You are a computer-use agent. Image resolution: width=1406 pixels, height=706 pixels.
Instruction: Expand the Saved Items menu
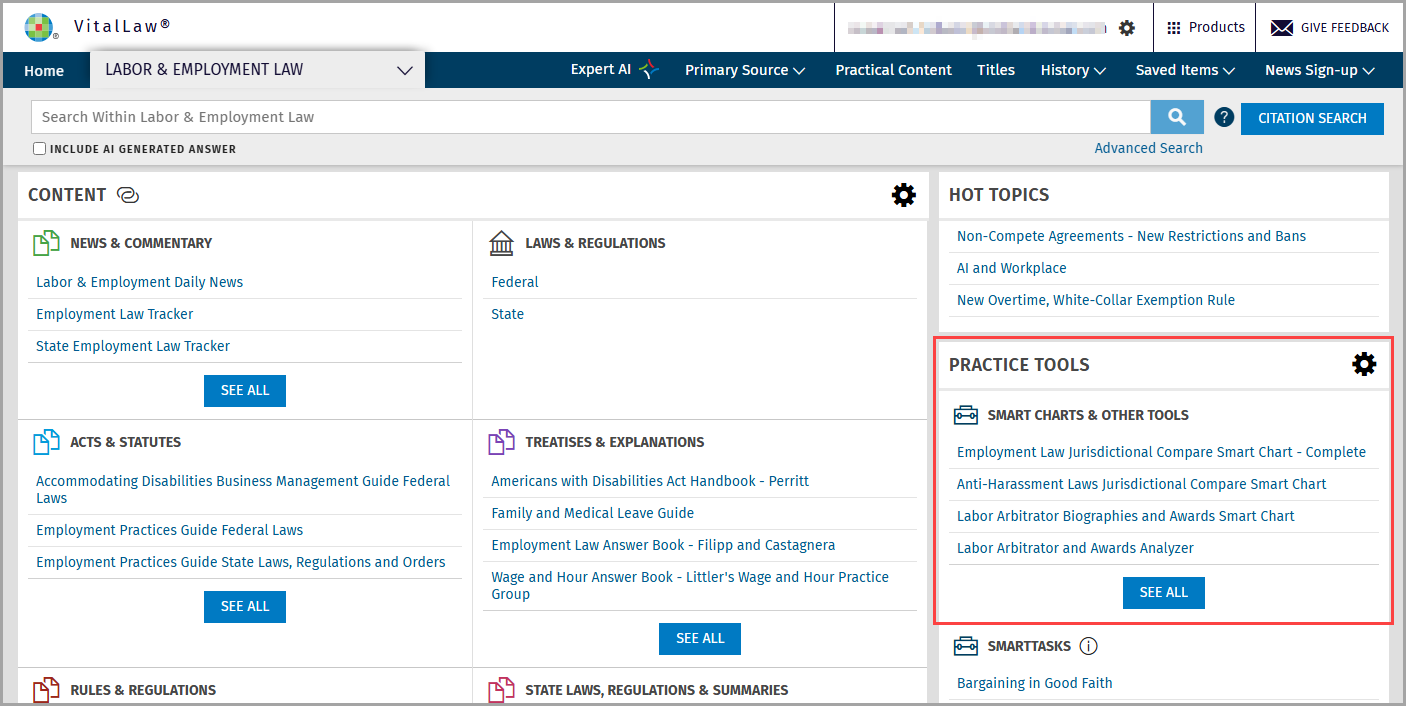tap(1186, 70)
